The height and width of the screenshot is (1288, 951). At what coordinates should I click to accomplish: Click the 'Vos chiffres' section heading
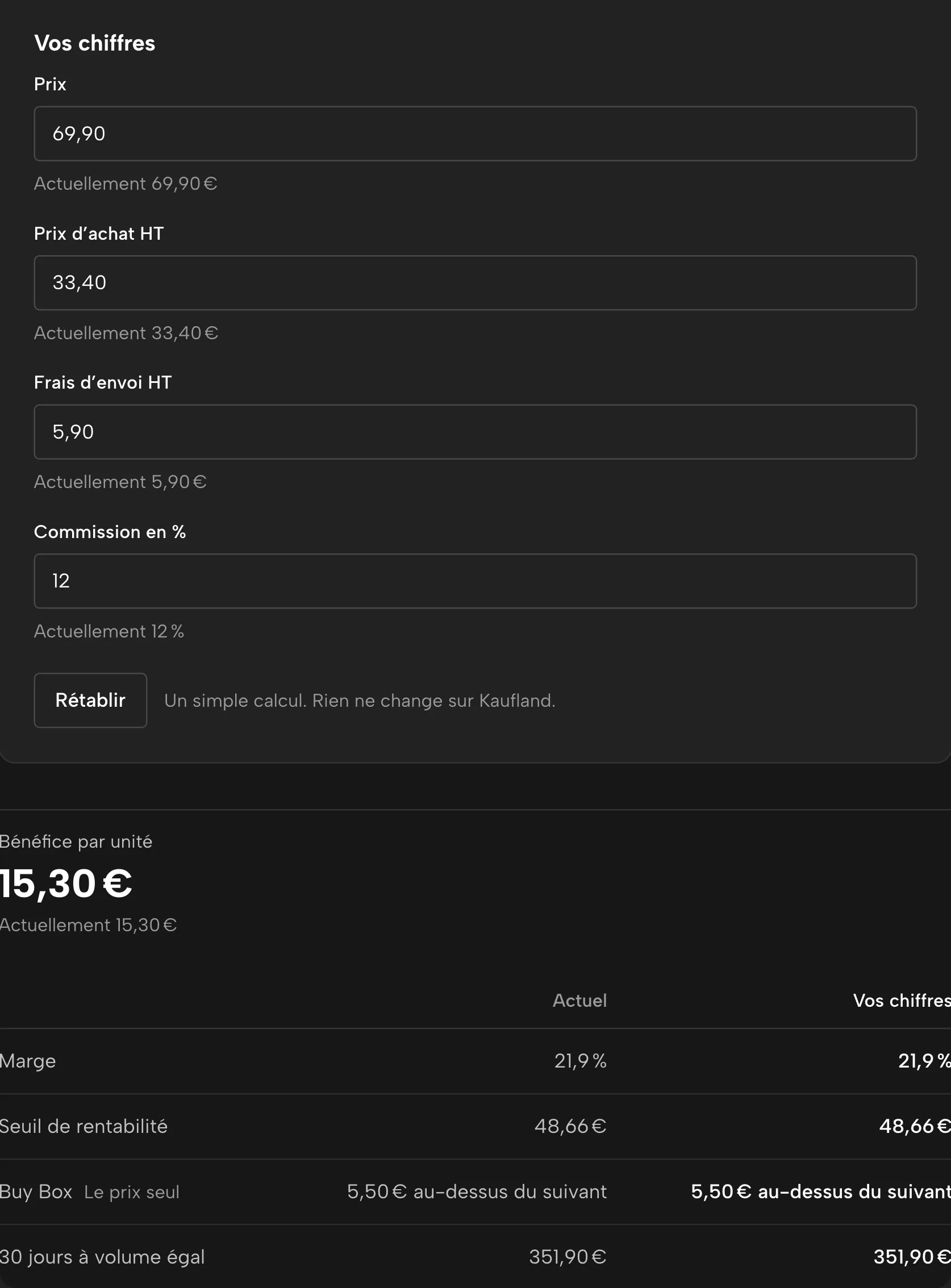tap(95, 43)
